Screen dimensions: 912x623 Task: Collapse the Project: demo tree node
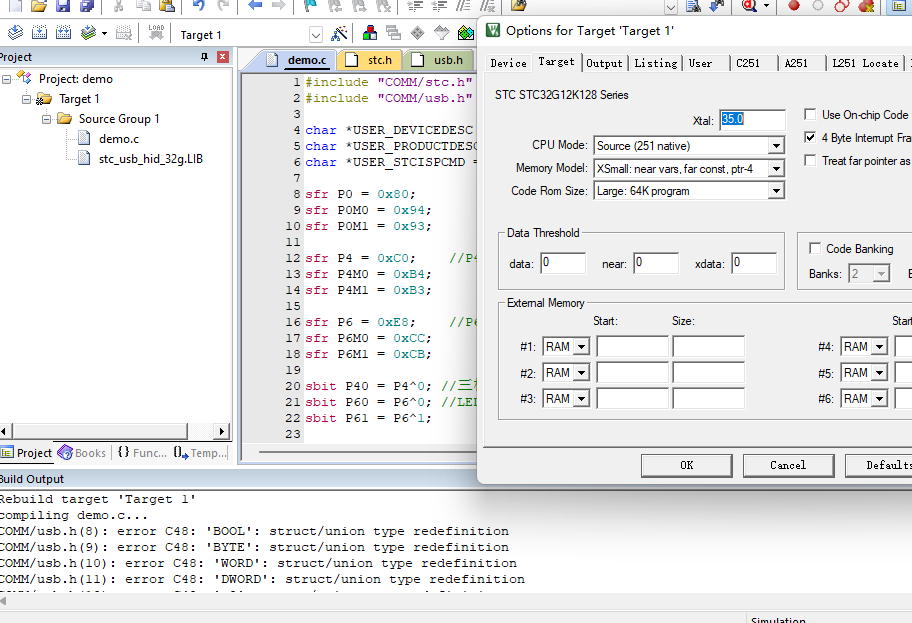(x=6, y=79)
